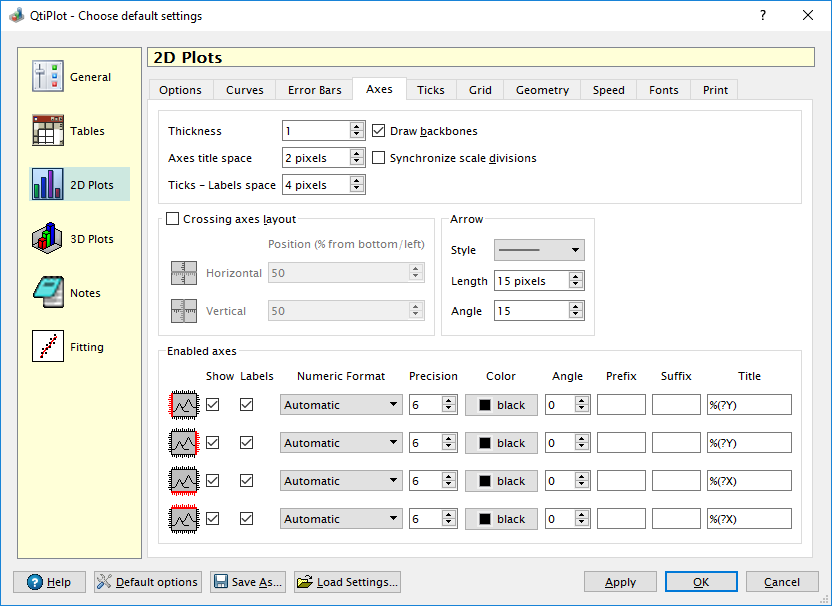The image size is (832, 606).
Task: Click the Title field of the first axis
Action: coord(749,405)
